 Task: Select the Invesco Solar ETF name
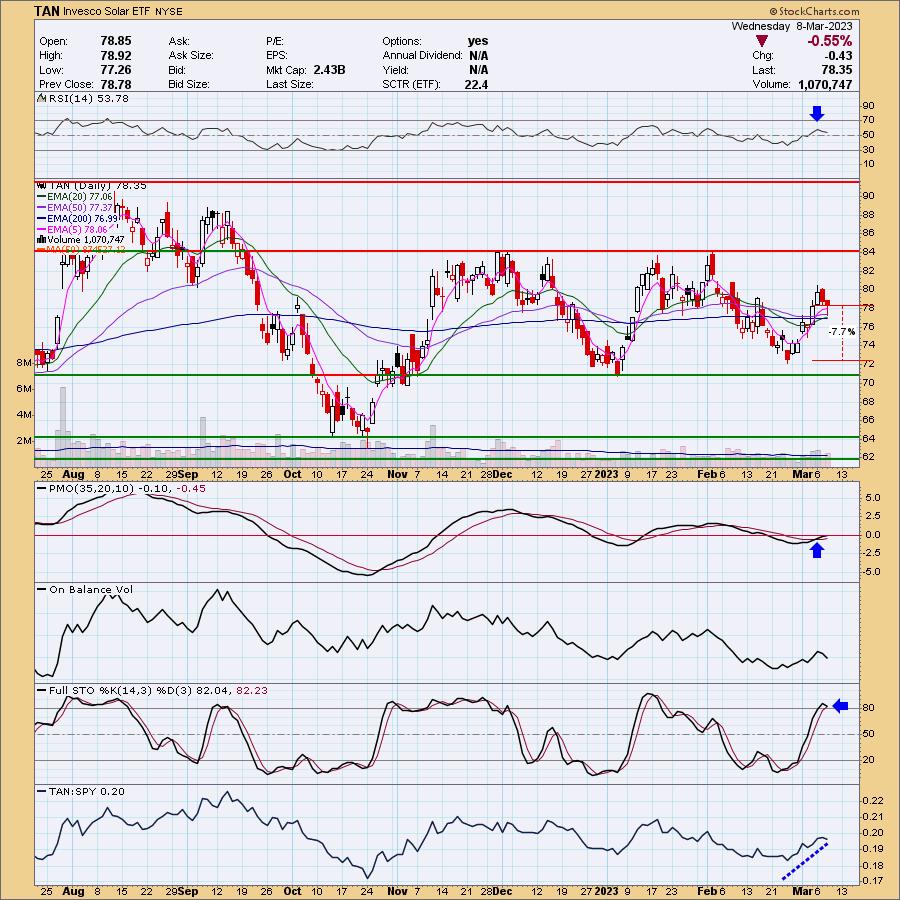point(106,11)
